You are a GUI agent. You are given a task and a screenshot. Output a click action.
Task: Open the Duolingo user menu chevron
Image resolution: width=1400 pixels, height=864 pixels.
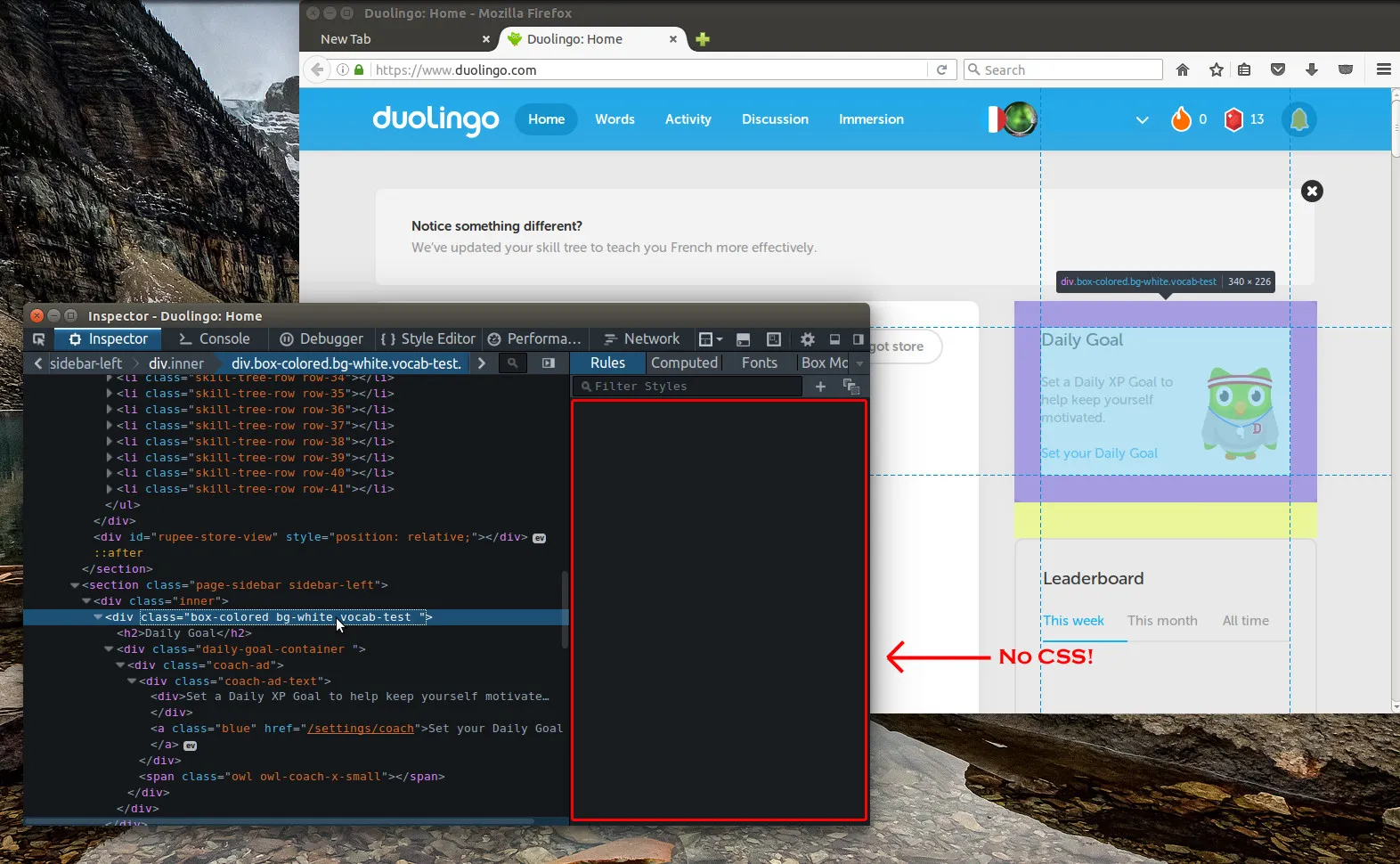1142,120
